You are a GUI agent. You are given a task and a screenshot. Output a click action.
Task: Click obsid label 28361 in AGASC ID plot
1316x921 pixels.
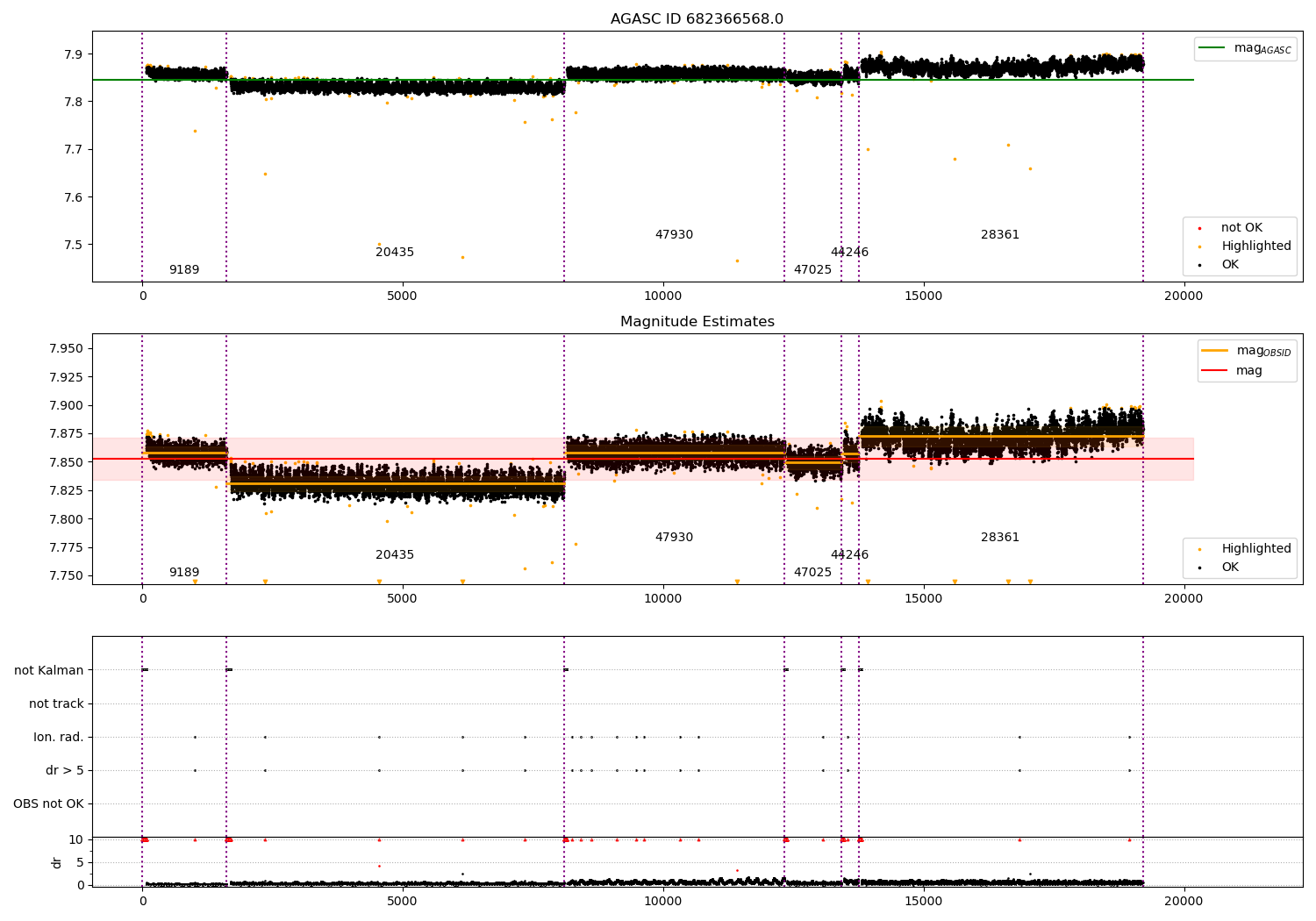[1000, 235]
